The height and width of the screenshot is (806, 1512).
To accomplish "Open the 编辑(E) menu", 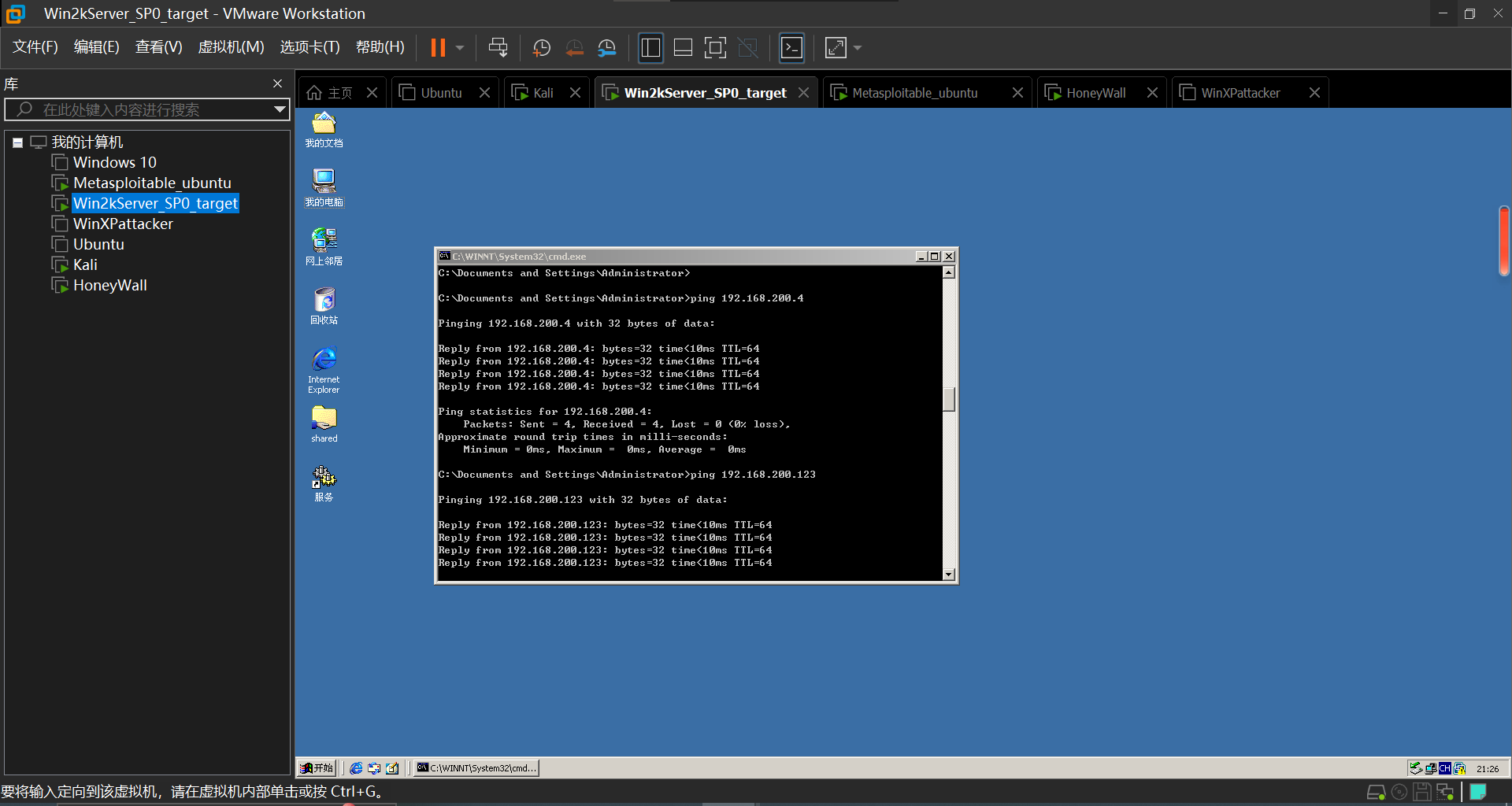I will click(97, 47).
